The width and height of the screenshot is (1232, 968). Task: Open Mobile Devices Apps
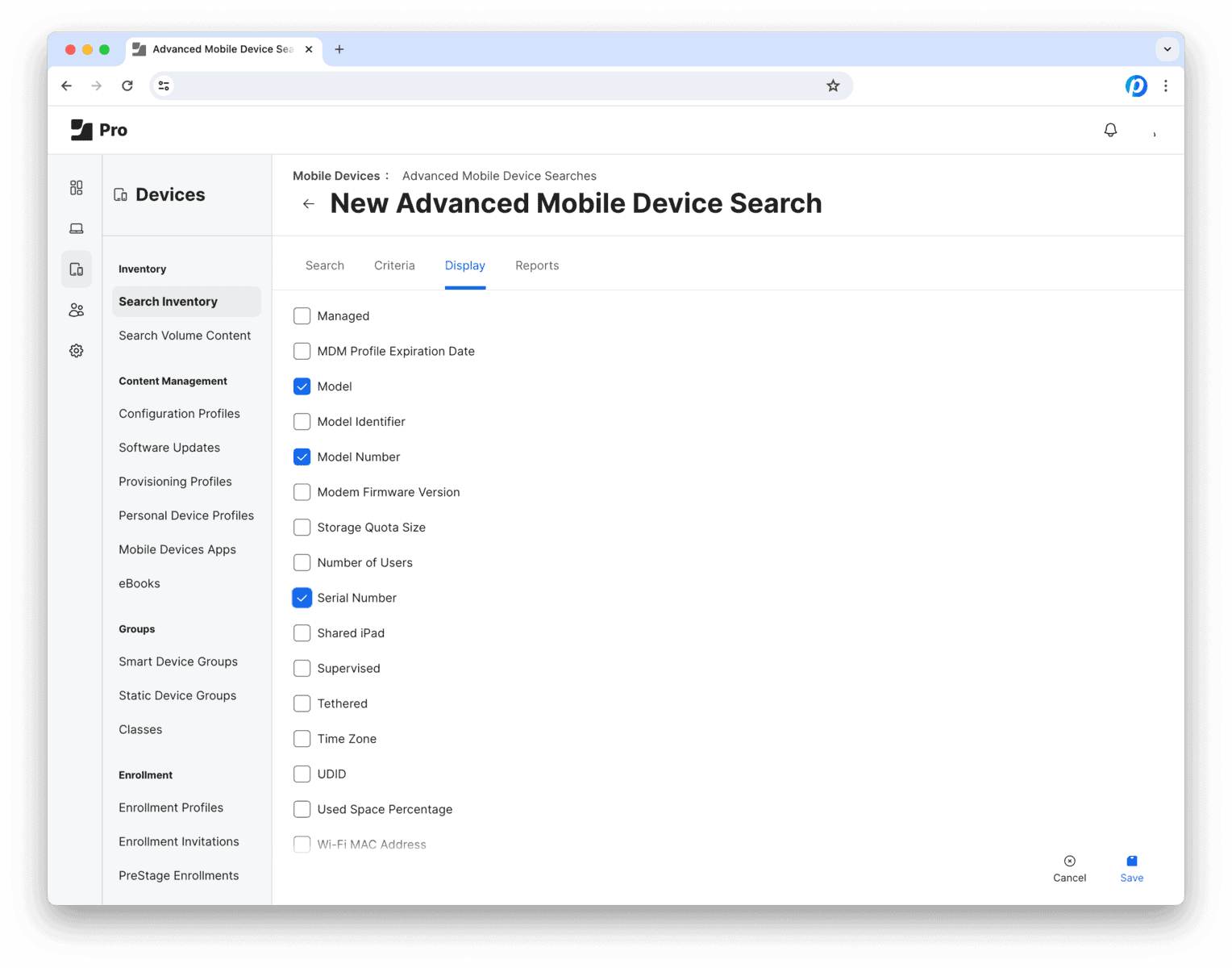pyautogui.click(x=177, y=549)
